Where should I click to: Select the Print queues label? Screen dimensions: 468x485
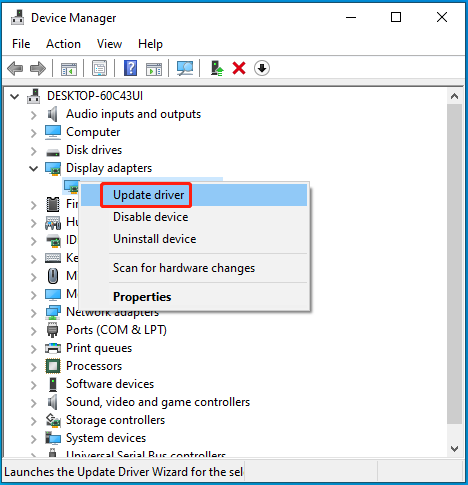point(99,348)
